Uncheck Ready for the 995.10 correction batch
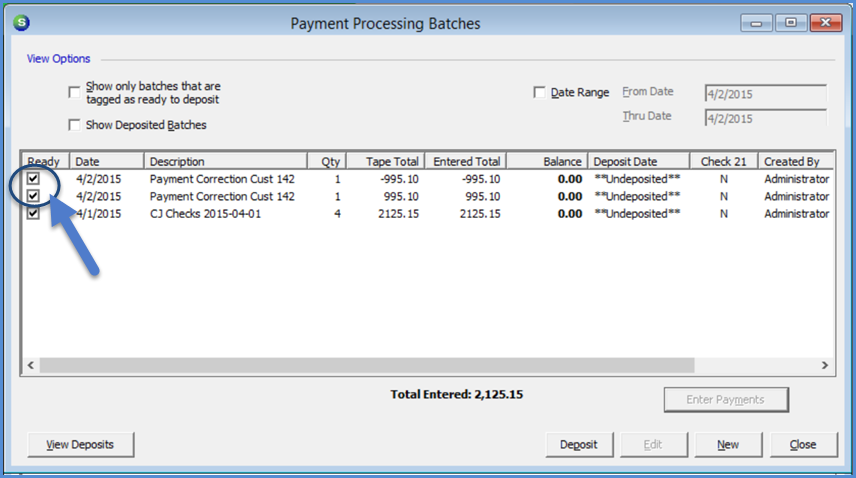The width and height of the screenshot is (856, 478). 33,196
